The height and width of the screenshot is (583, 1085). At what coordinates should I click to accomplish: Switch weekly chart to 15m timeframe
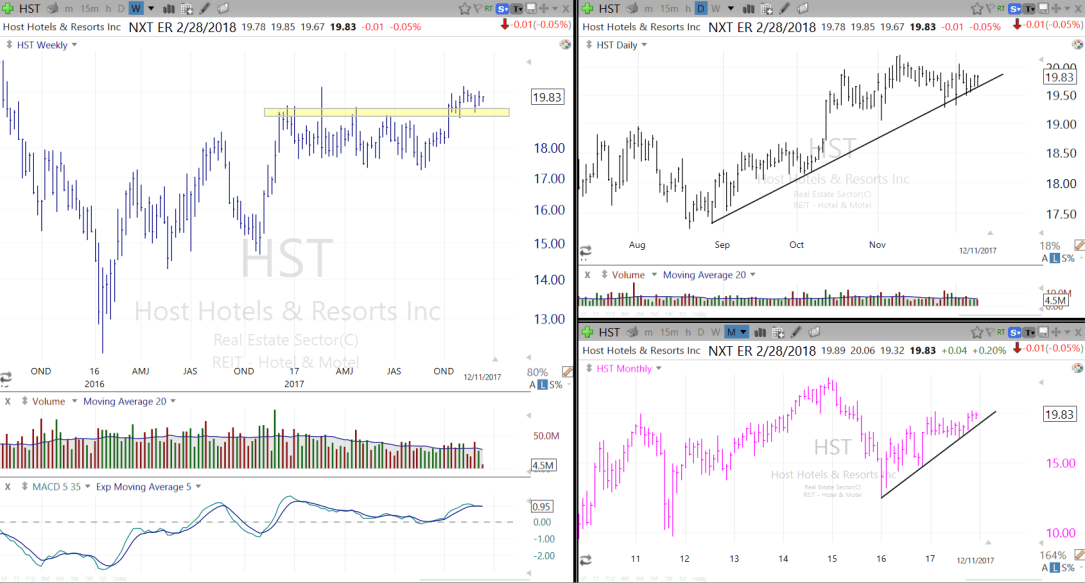(88, 9)
